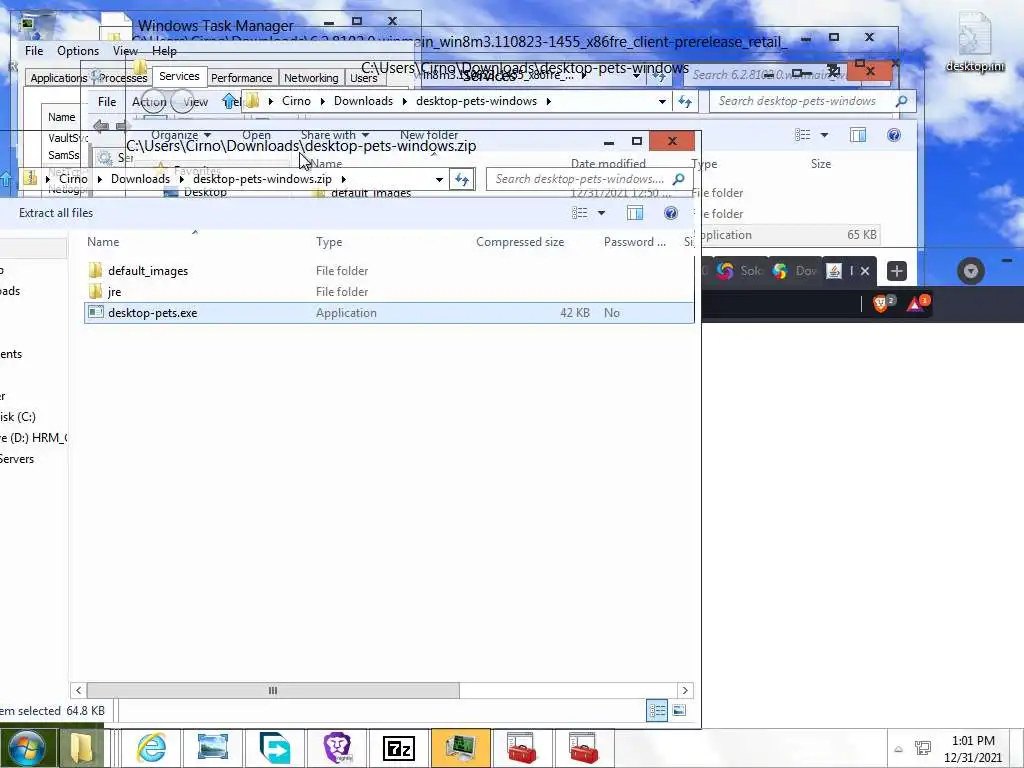Switch to Task Manager Performance tab
The width and height of the screenshot is (1024, 768).
241,78
